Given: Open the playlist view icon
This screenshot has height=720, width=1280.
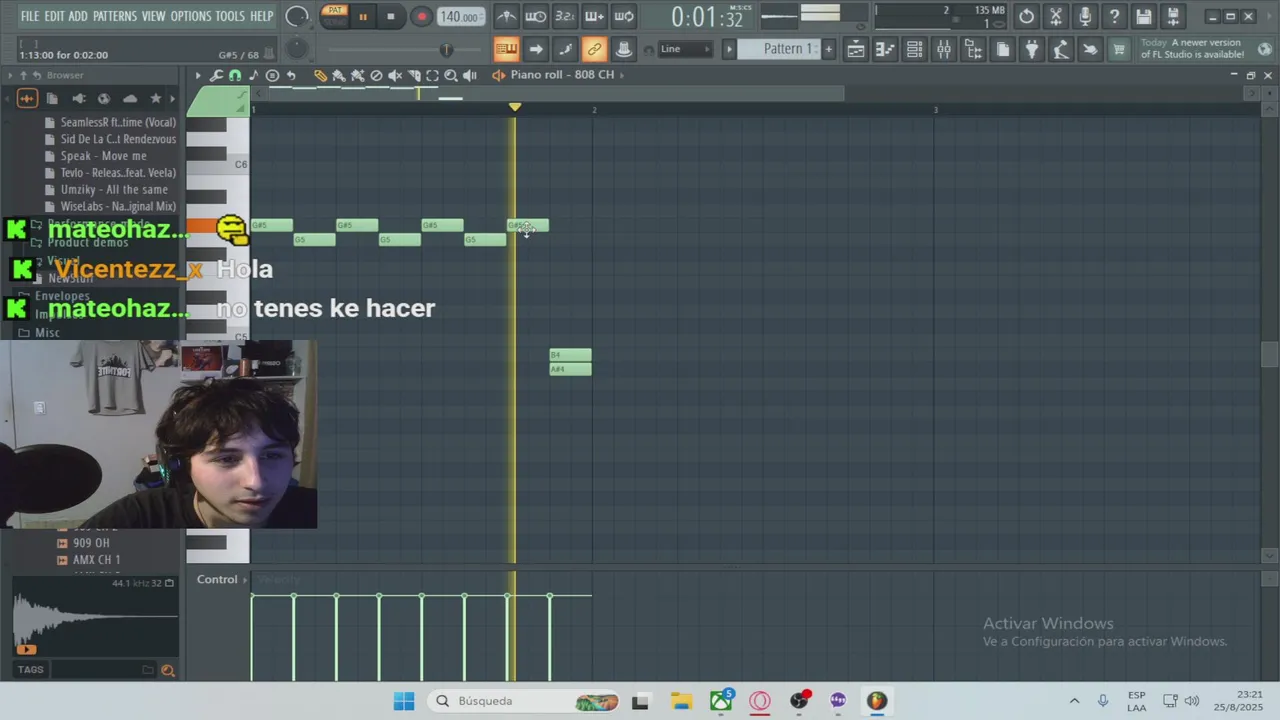Looking at the screenshot, I should pos(856,49).
